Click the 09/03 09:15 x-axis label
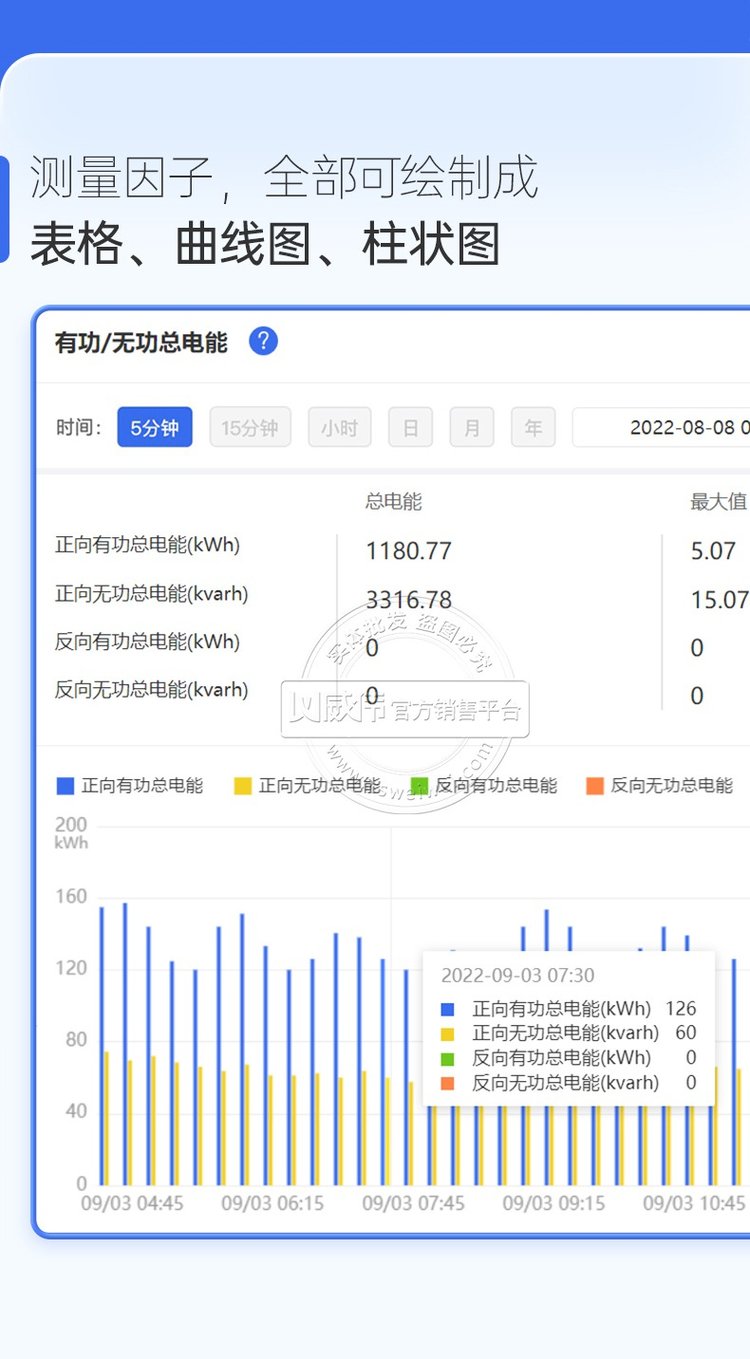The width and height of the screenshot is (750, 1359). 553,1203
